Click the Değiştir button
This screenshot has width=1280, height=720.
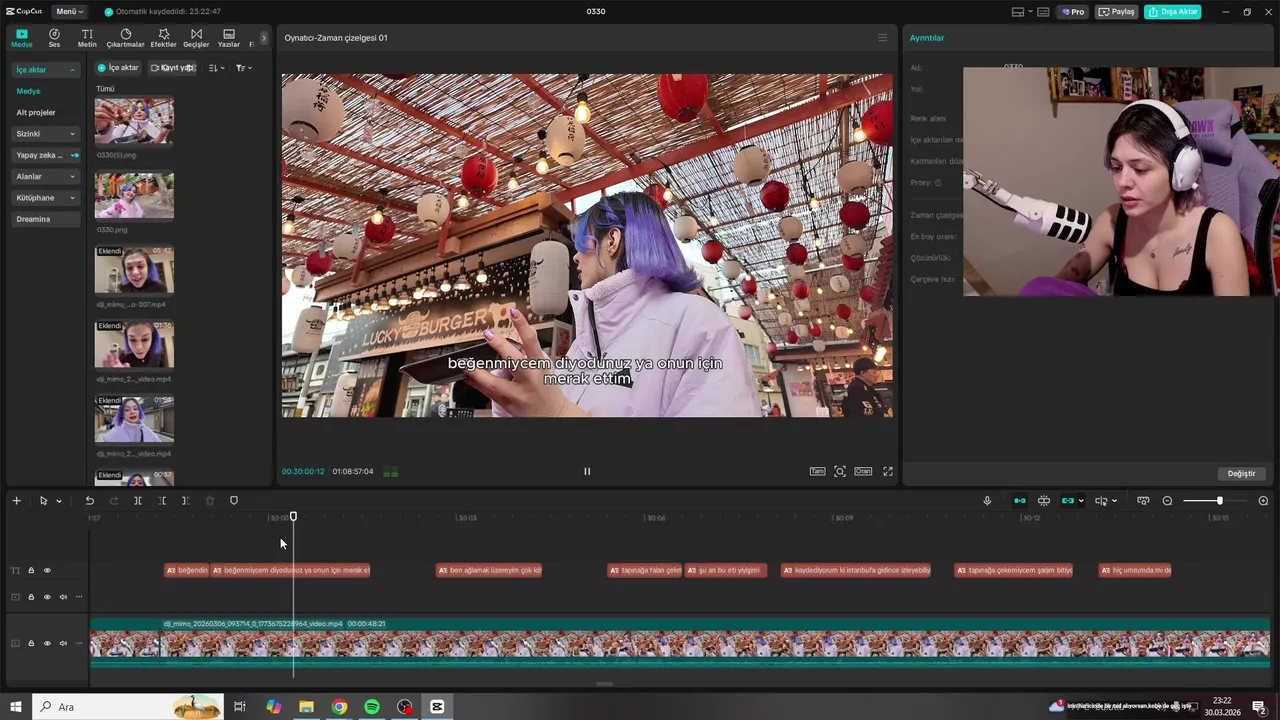coord(1241,473)
